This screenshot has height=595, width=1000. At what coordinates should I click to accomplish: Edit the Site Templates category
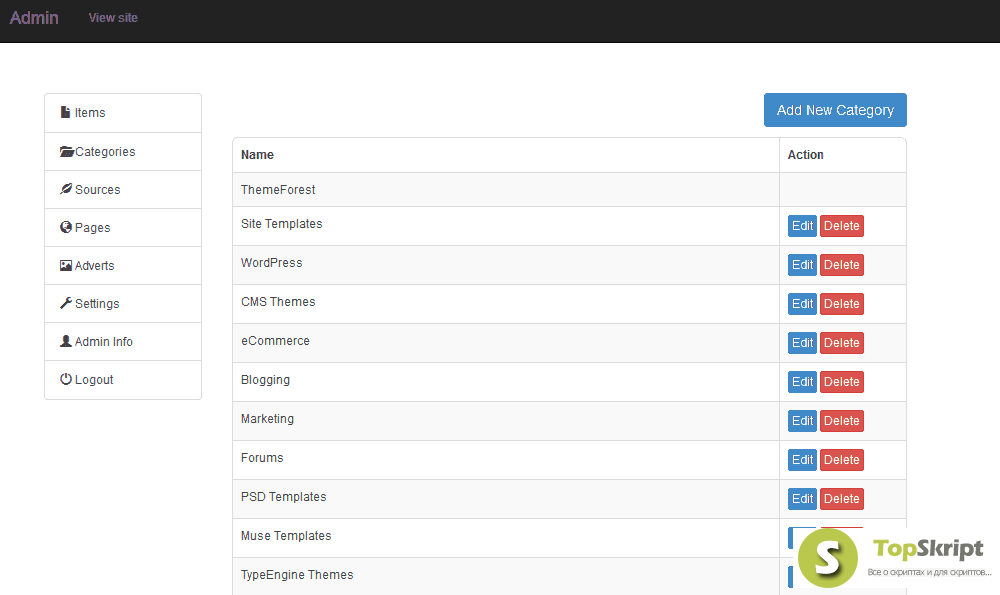(802, 226)
